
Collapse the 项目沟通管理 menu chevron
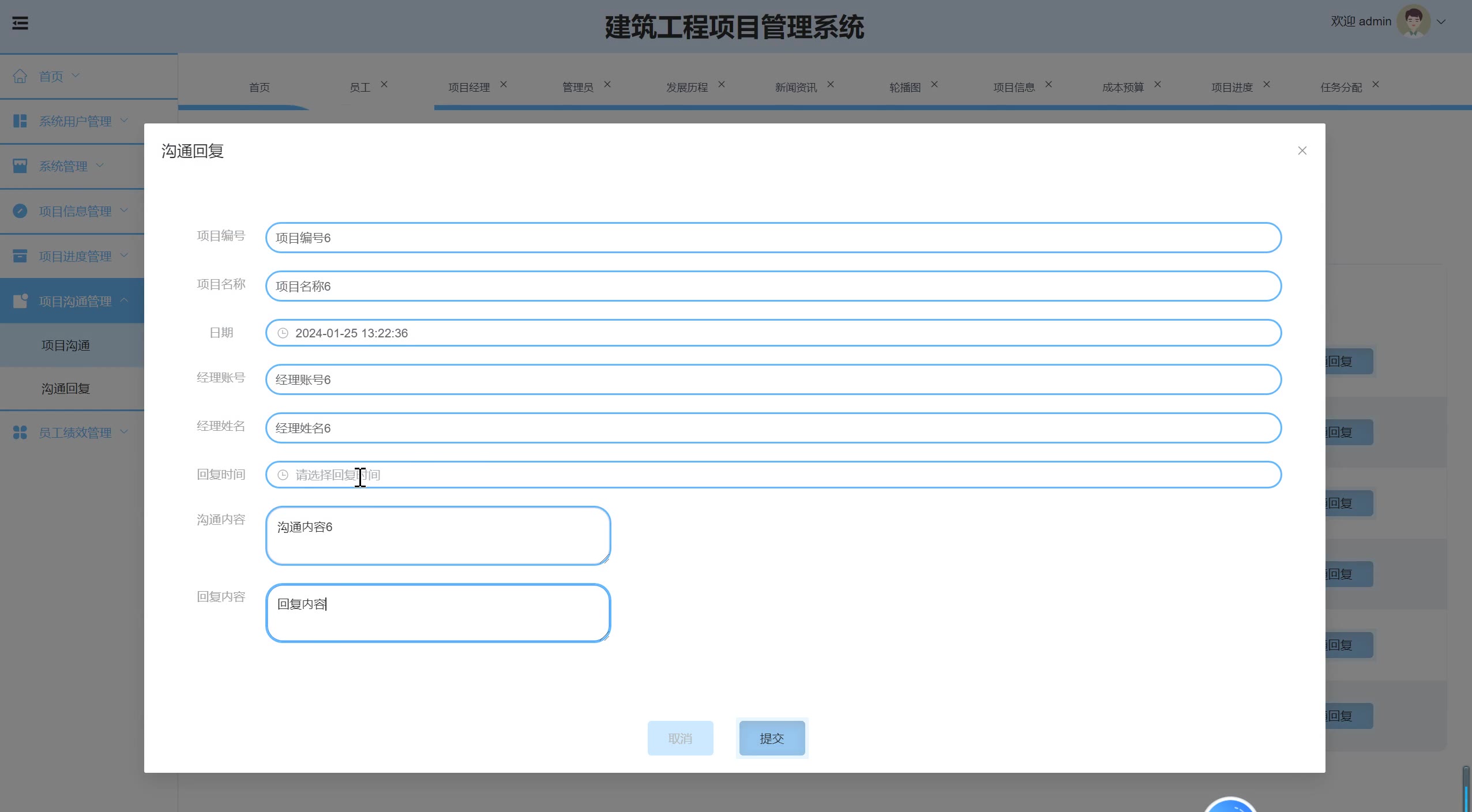124,300
